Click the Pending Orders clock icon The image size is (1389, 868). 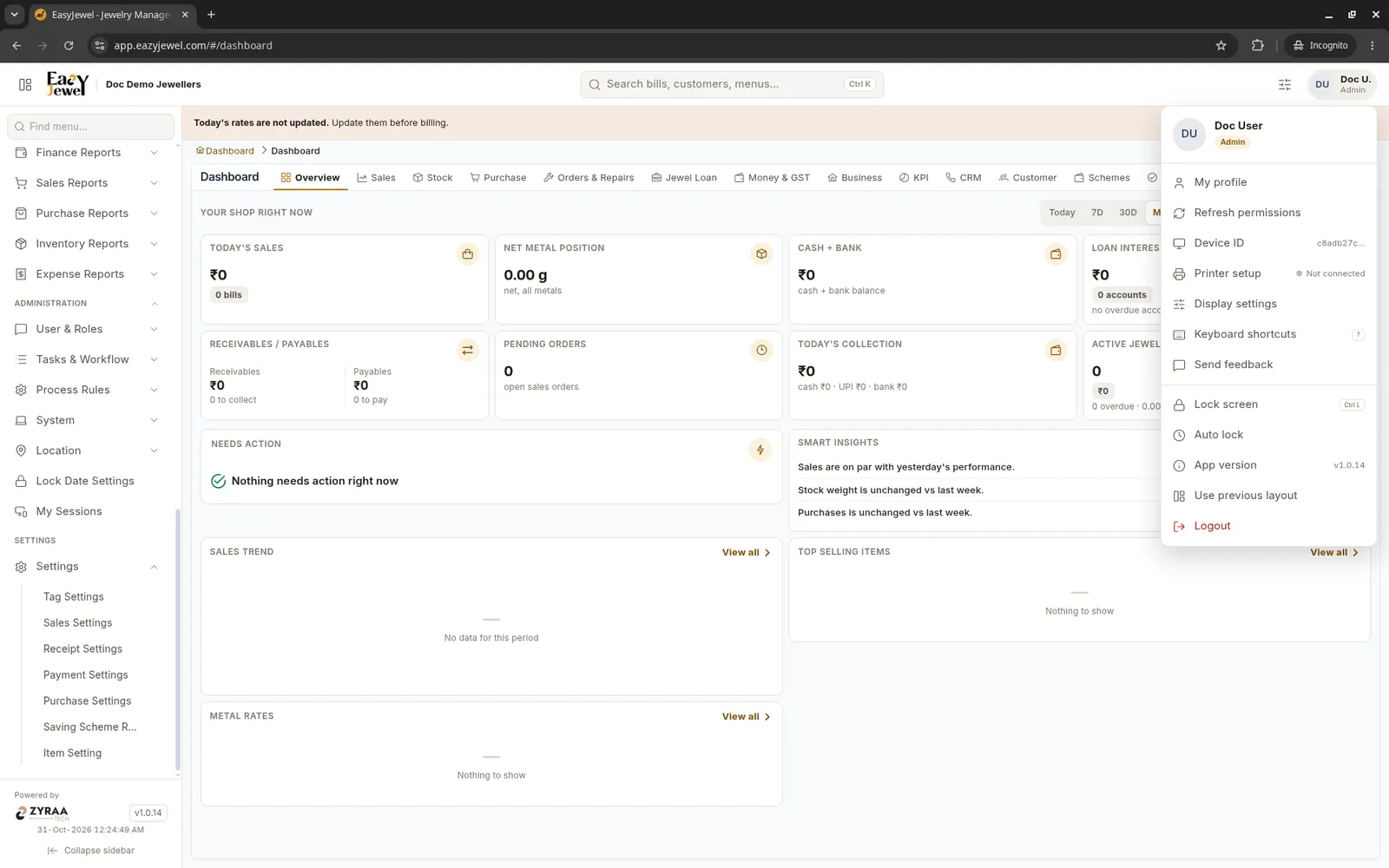[761, 350]
